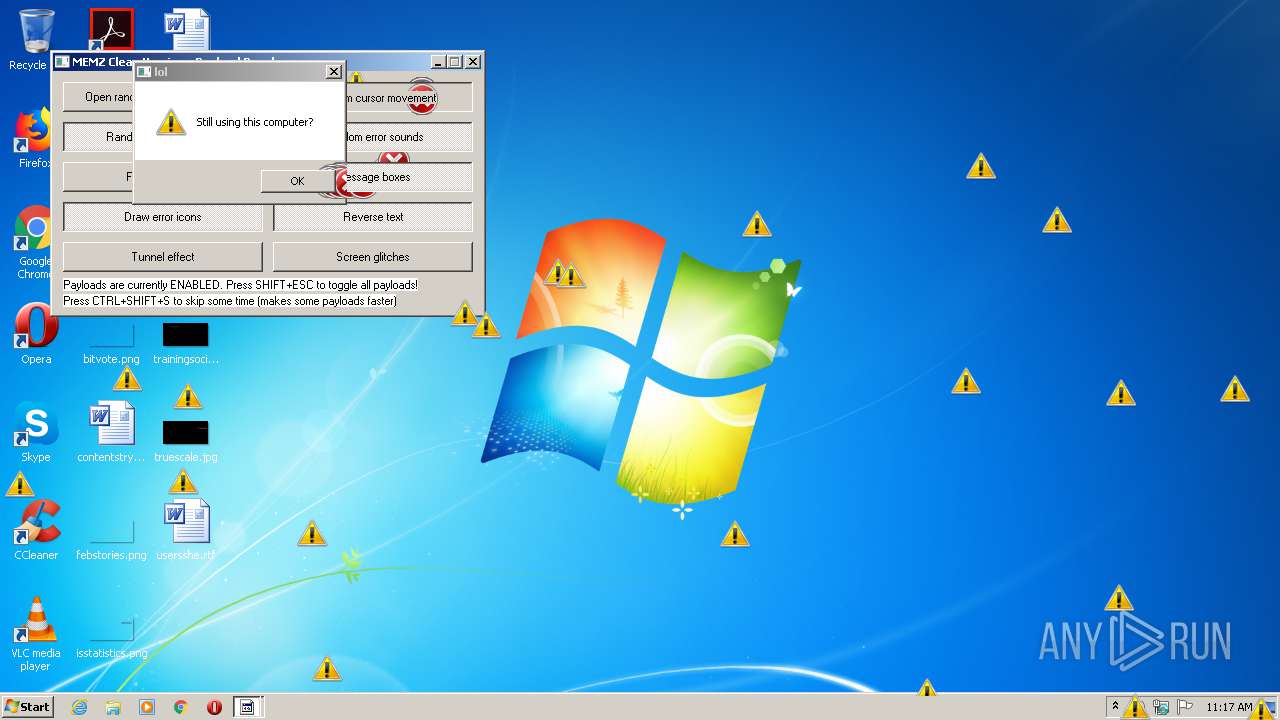Toggle the Open random payload button
This screenshot has width=1280, height=720.
[98, 97]
